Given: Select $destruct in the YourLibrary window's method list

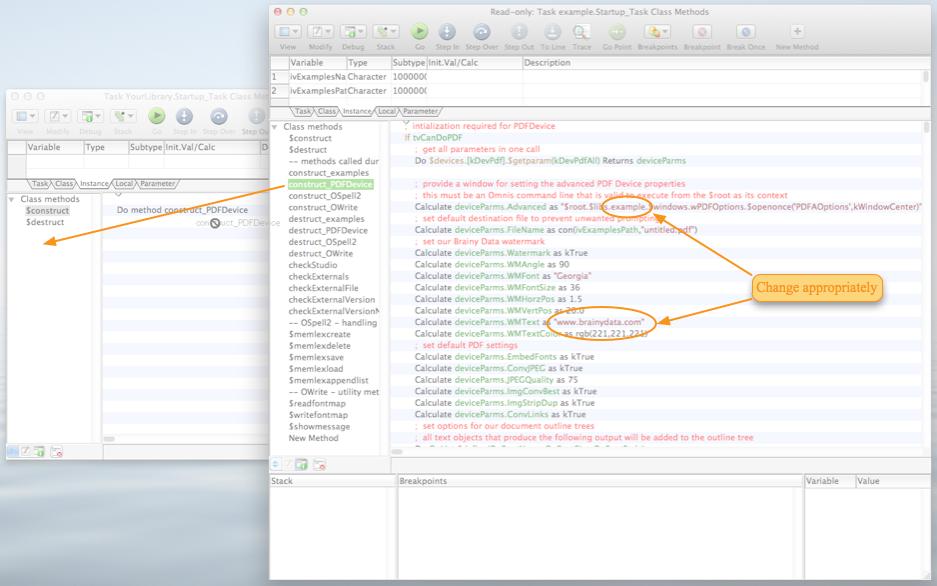Looking at the screenshot, I should [45, 222].
